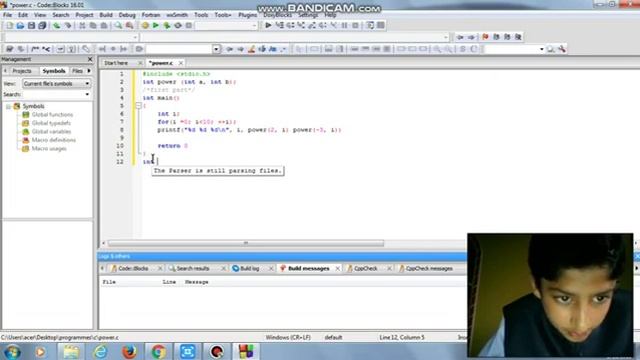Click the Stop debugger icon
Viewport: 640px width, 360px height.
coord(356,25)
